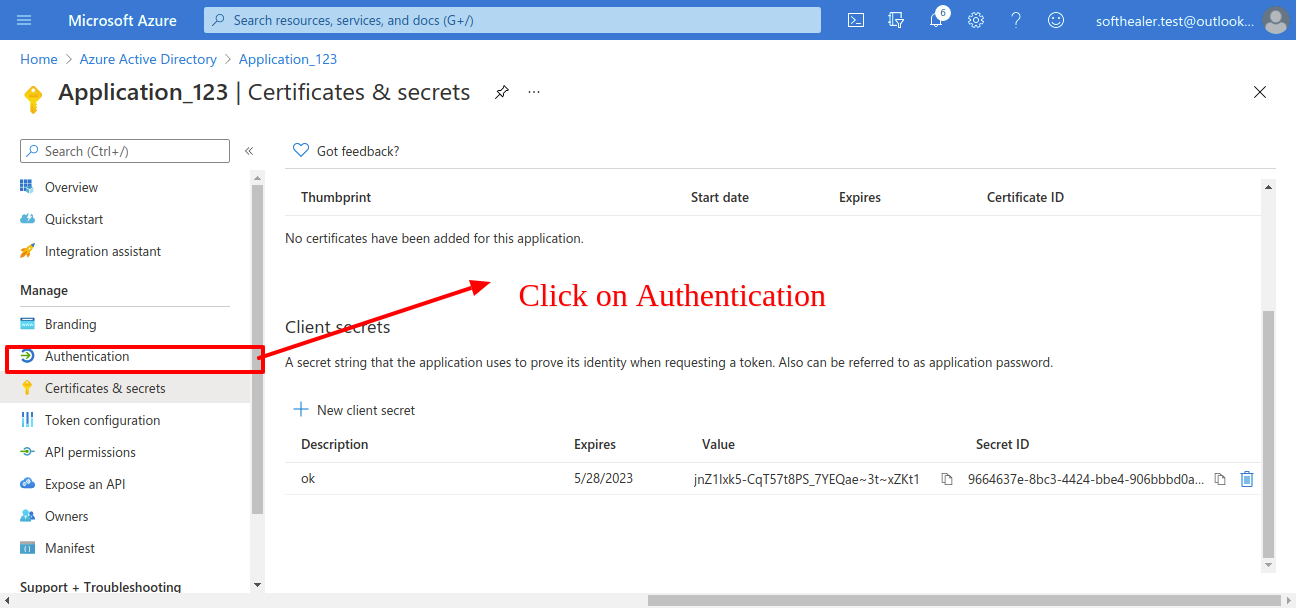This screenshot has height=608, width=1296.
Task: Click the Start date column header
Action: pos(720,197)
